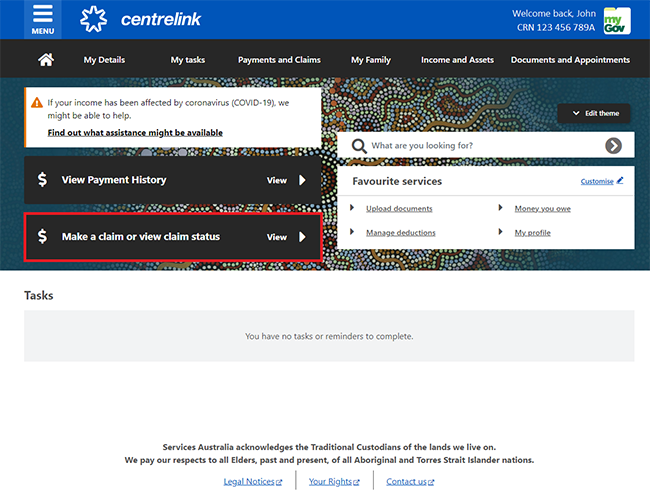Click Make a claim or view claim status

click(173, 237)
